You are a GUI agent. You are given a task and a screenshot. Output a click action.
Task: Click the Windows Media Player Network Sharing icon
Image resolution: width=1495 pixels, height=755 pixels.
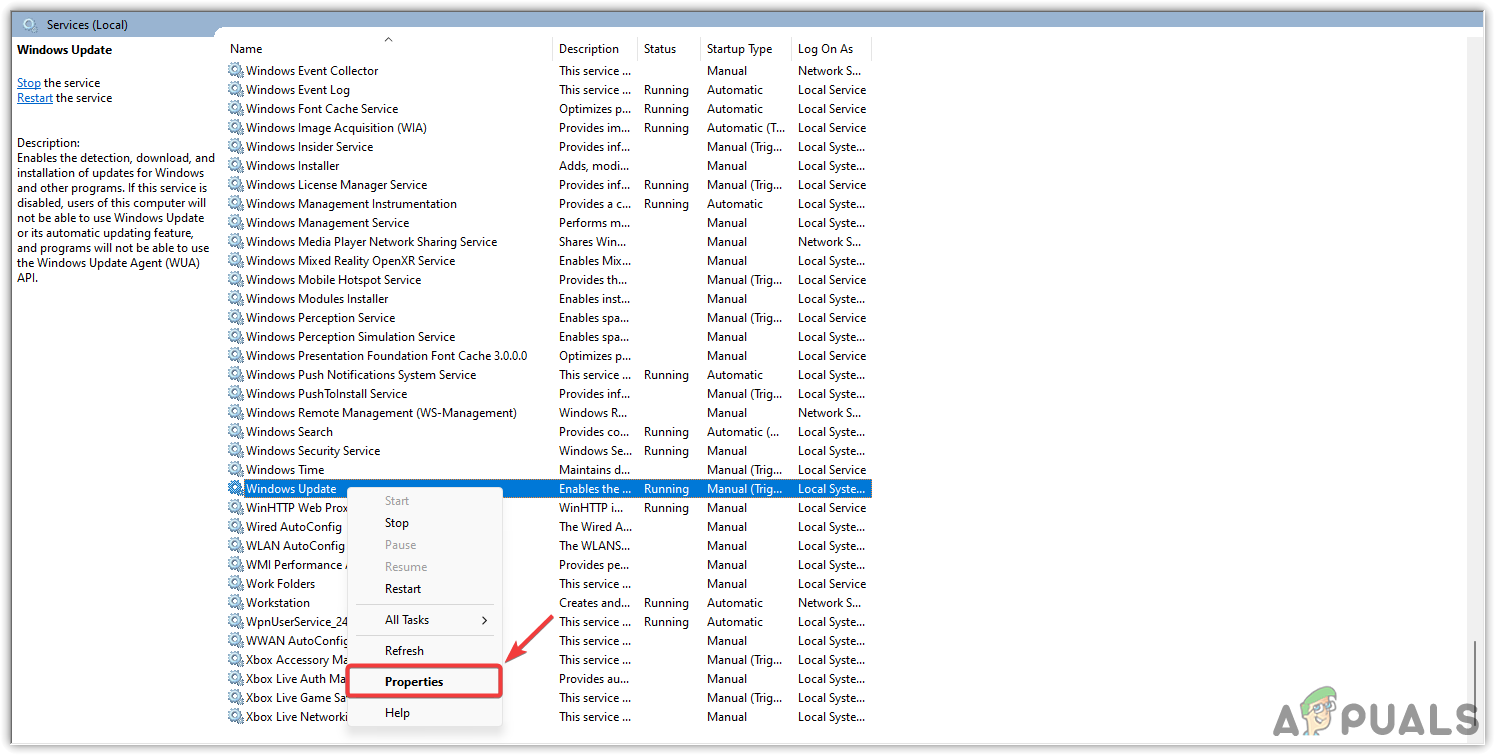click(236, 242)
